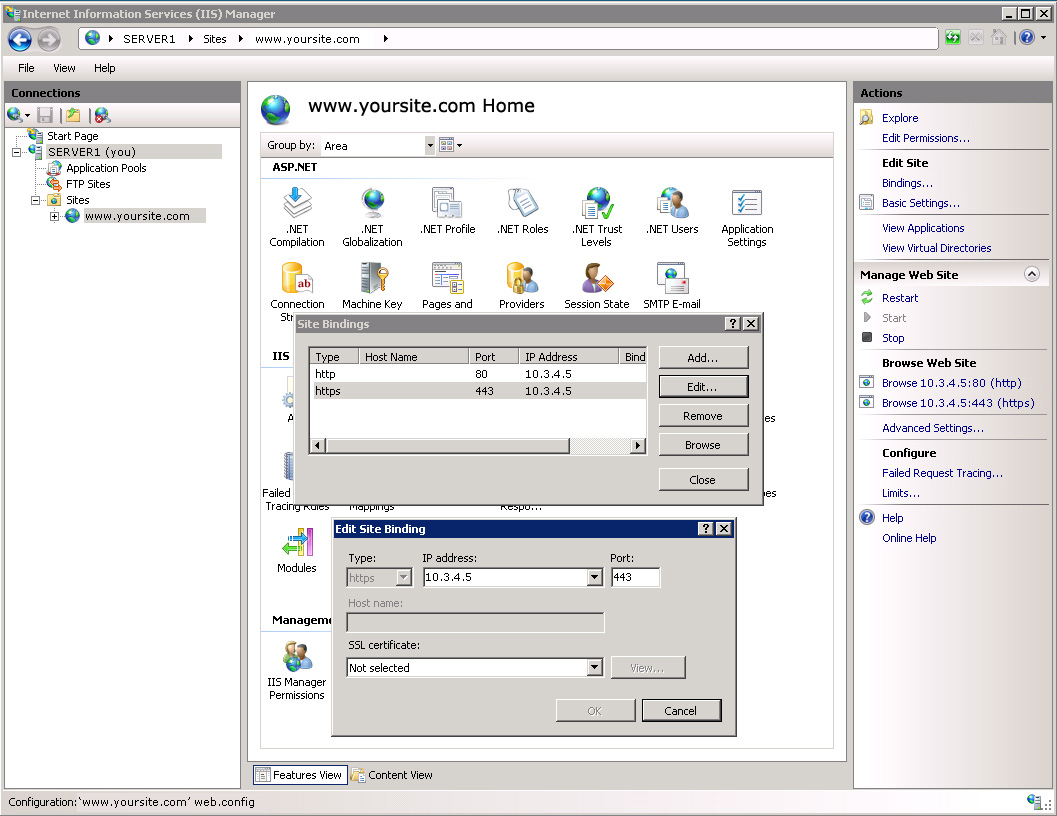
Task: Open the .NET Roles feature icon
Action: pos(522,204)
